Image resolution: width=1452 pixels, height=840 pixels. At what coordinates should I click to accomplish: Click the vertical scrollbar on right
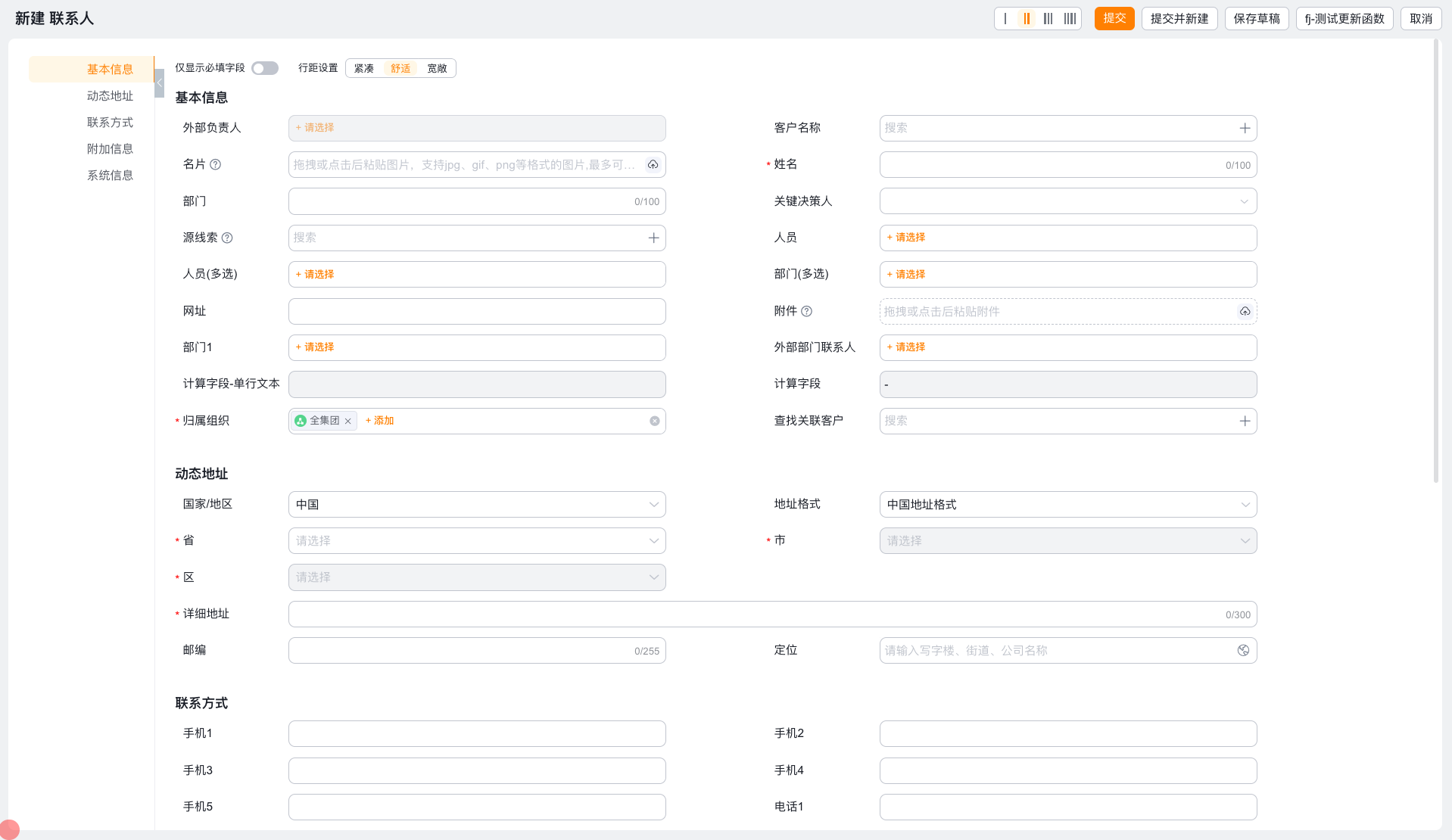1435,261
